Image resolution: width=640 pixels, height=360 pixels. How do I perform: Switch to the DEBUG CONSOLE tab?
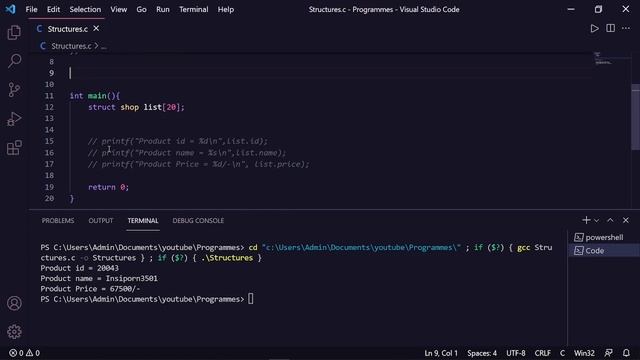point(198,220)
